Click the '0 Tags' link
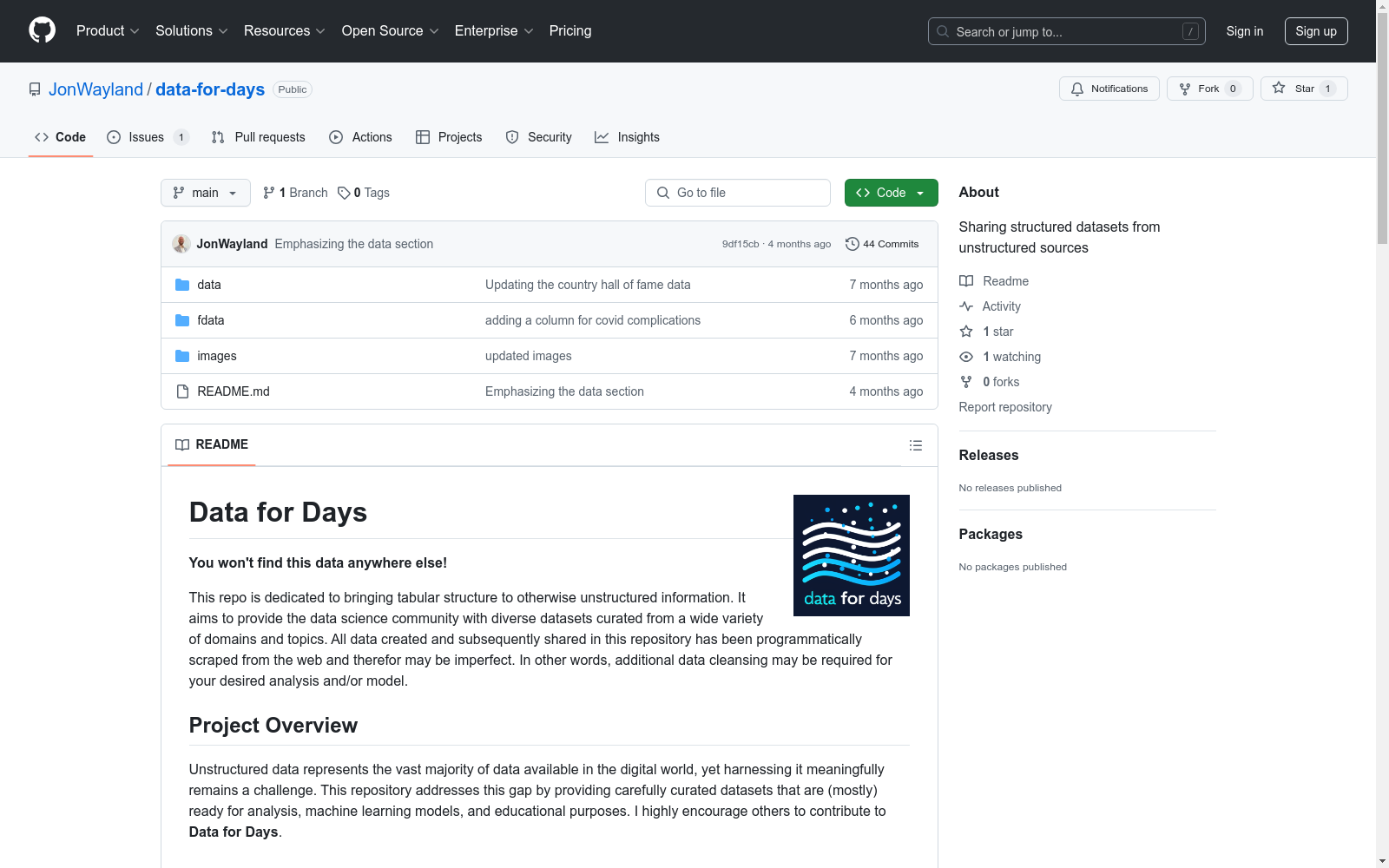The image size is (1389, 868). (364, 193)
